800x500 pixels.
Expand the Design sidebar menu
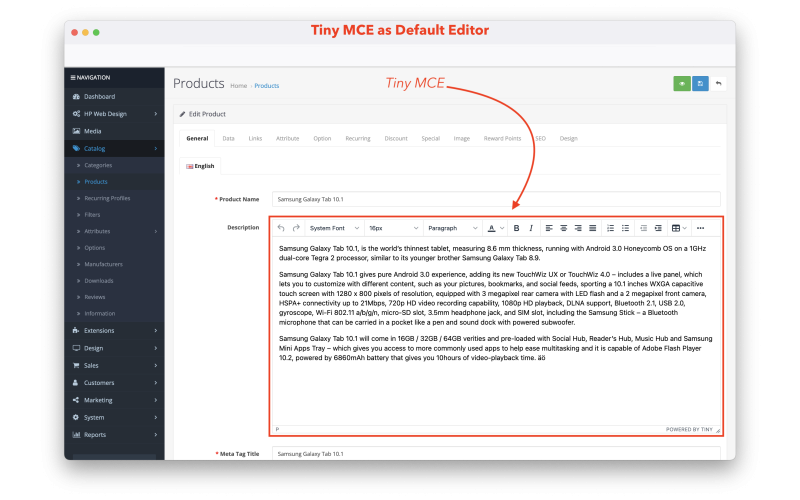pos(114,348)
